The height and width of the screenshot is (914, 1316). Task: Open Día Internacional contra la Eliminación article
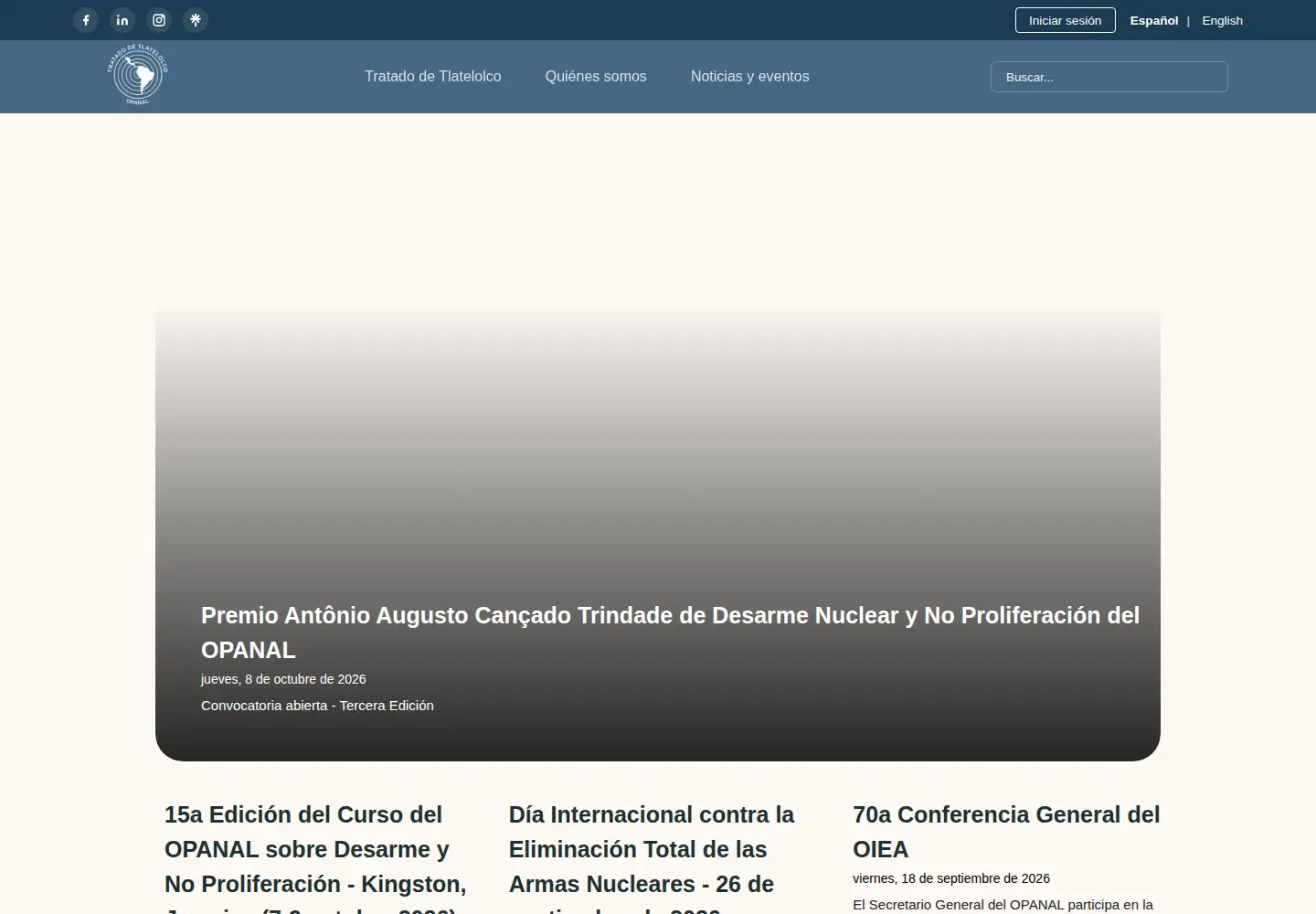click(x=652, y=857)
